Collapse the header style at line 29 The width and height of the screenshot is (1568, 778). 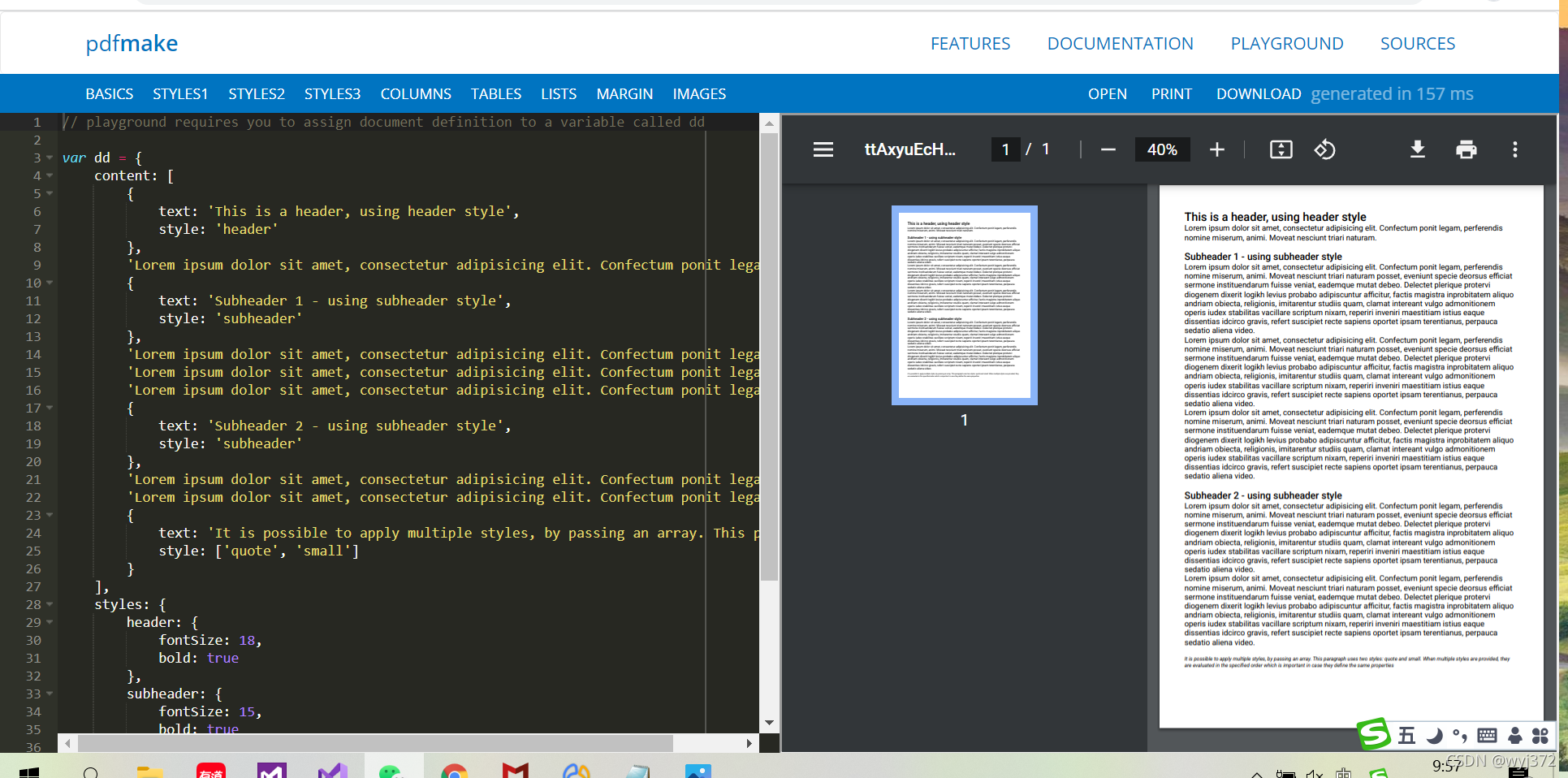pos(50,622)
